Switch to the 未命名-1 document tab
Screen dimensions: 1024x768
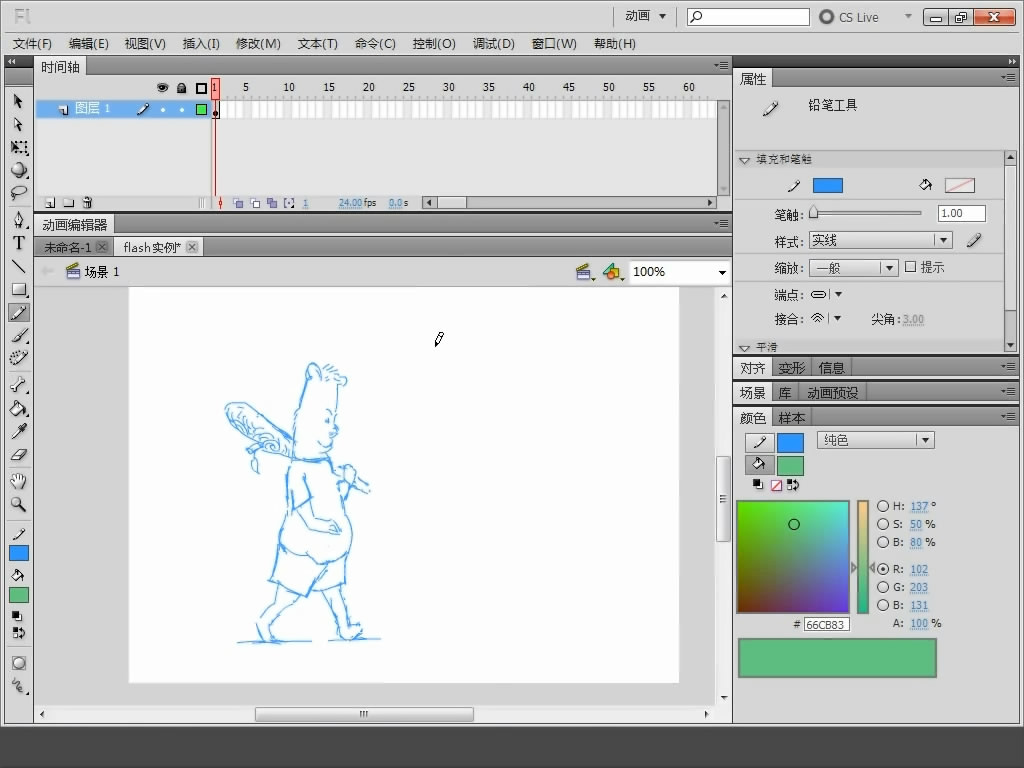(67, 248)
